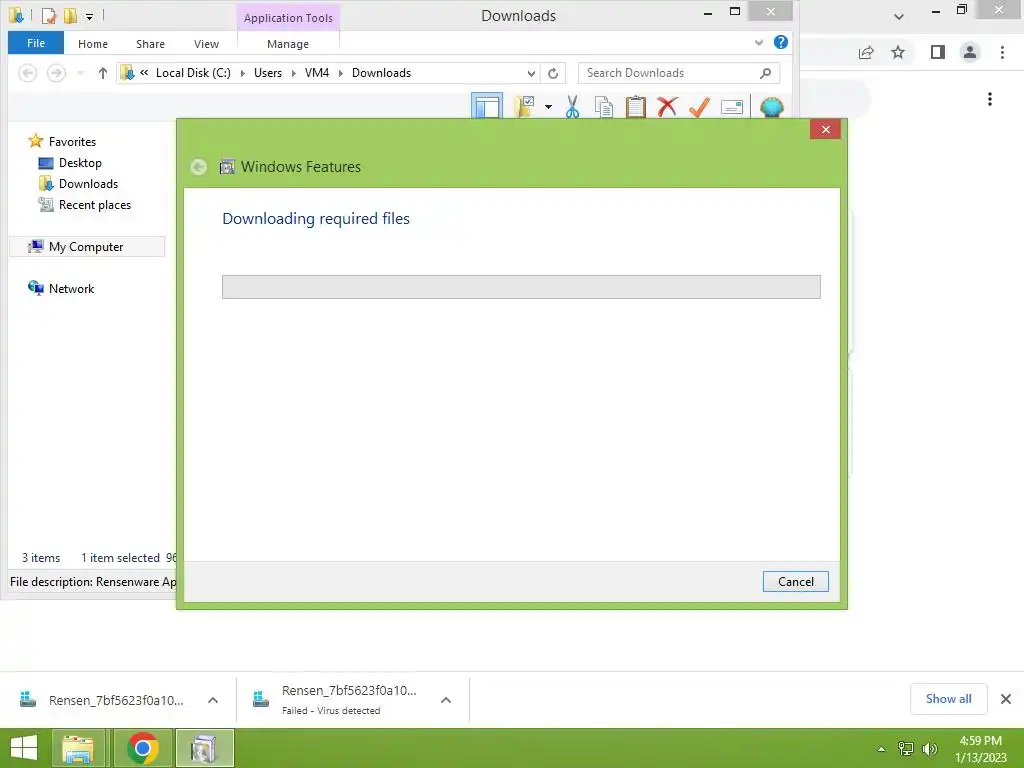
Task: Open the Windows Start button
Action: click(x=24, y=748)
